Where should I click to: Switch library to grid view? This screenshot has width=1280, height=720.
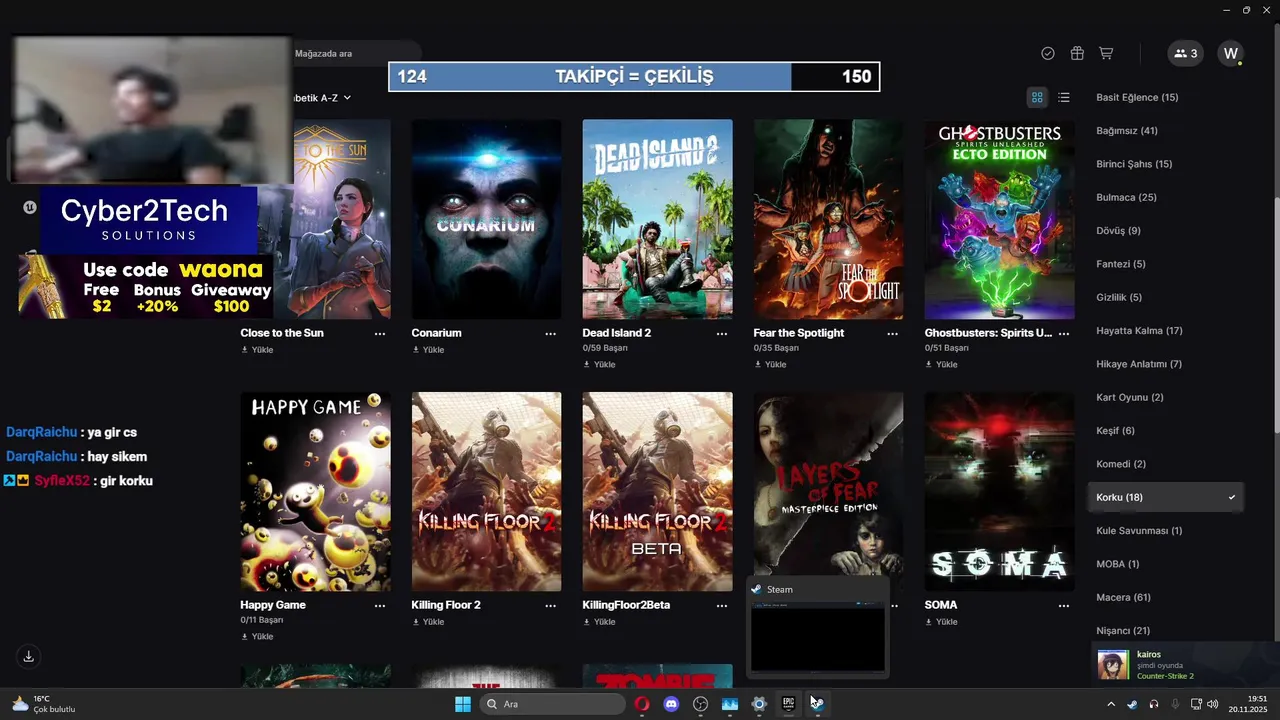1037,97
